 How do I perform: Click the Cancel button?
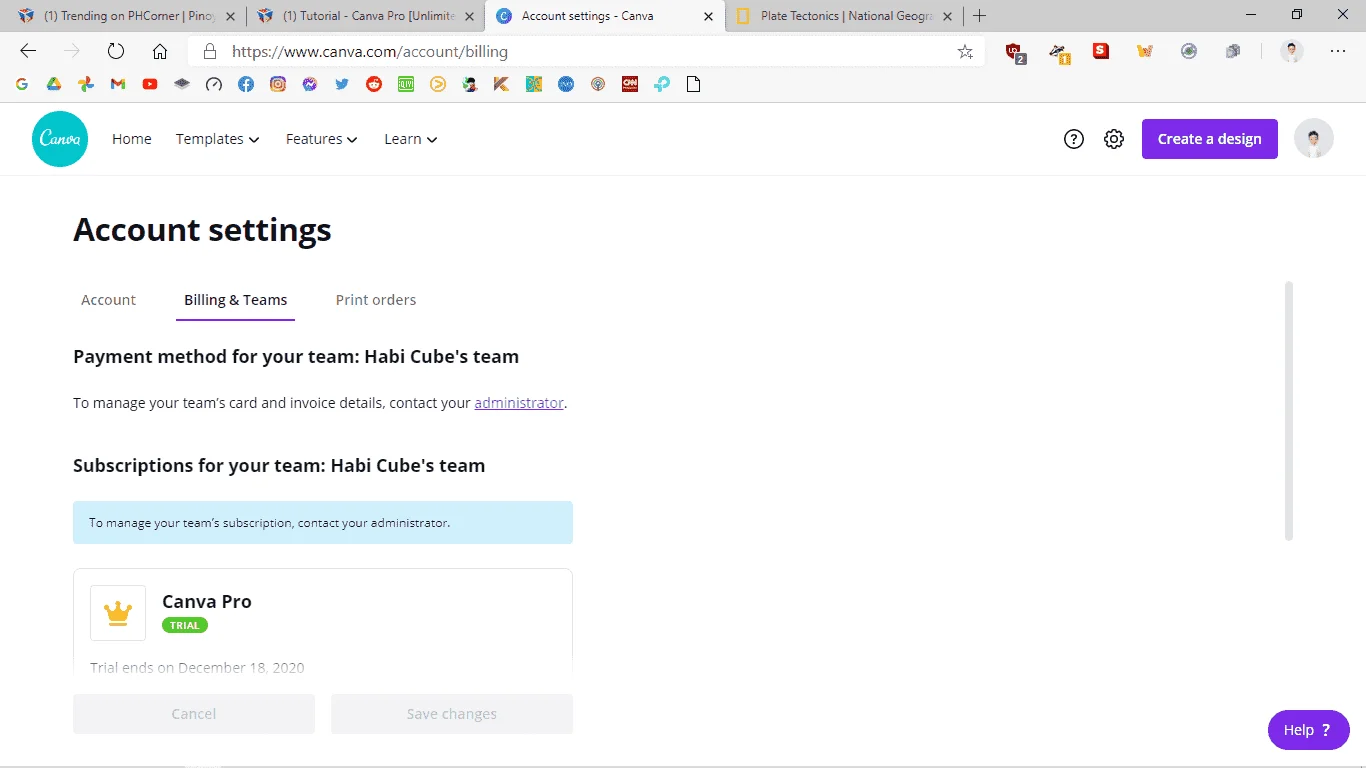[x=194, y=714]
